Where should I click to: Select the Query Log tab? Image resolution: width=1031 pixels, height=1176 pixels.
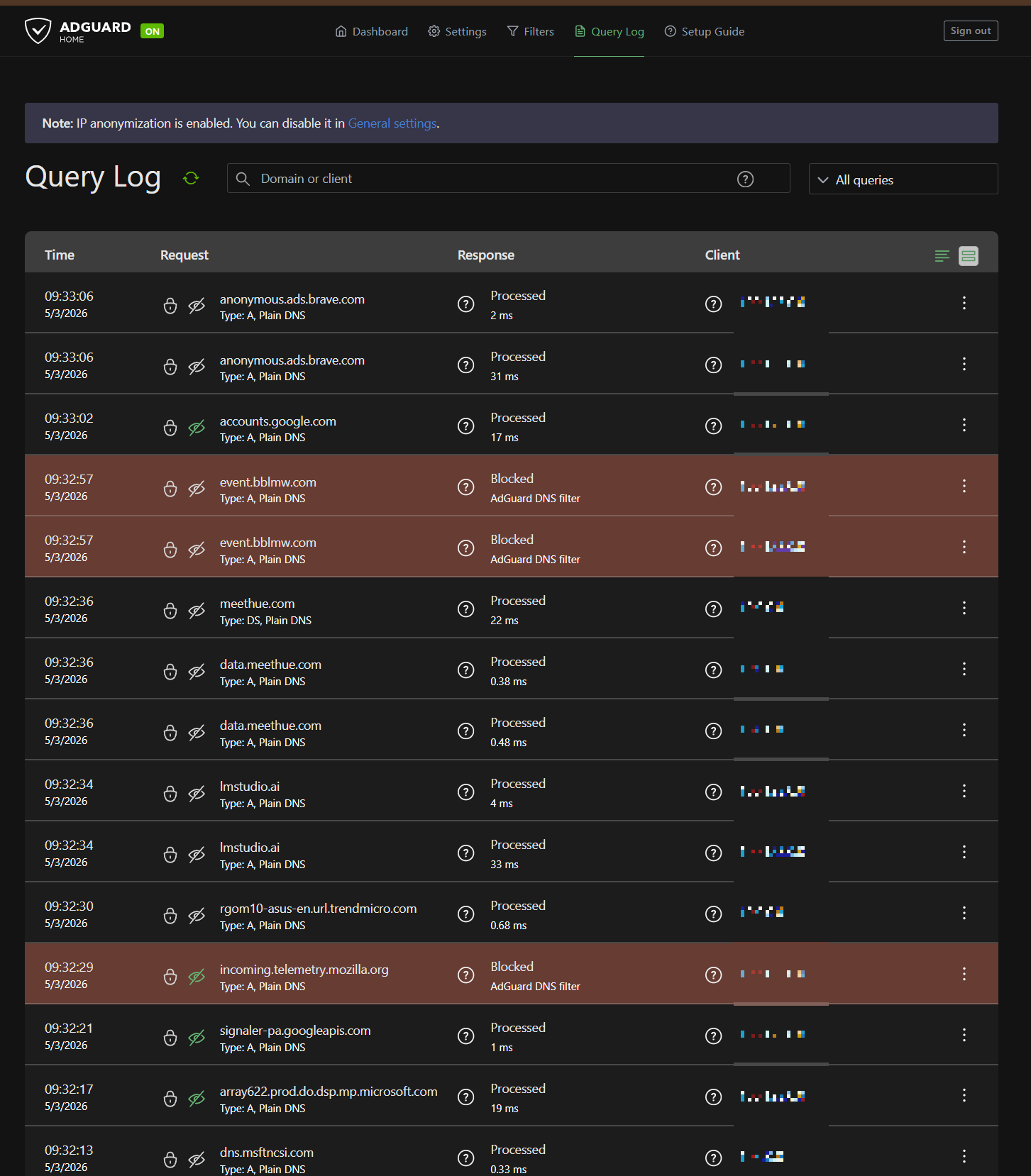[609, 31]
